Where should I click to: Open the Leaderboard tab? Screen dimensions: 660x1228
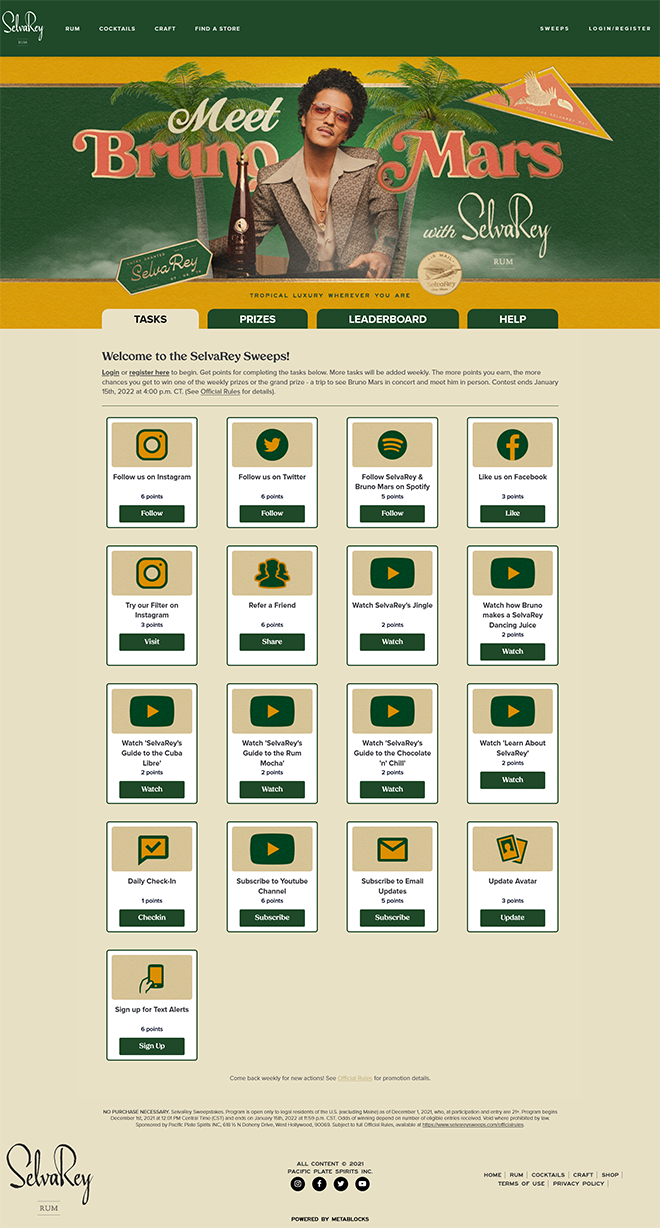[388, 319]
